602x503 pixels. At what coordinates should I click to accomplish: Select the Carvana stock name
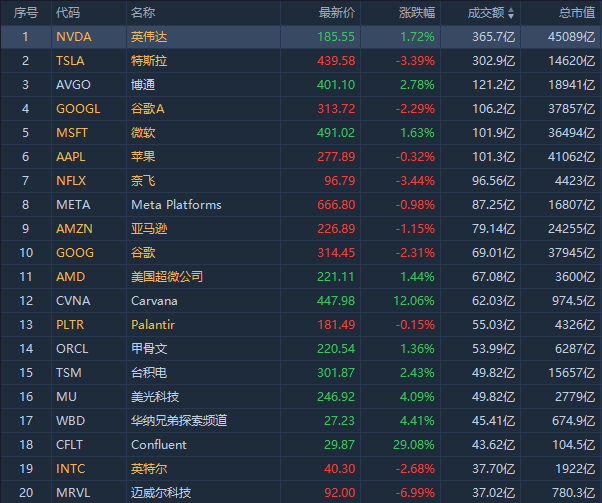(x=154, y=301)
